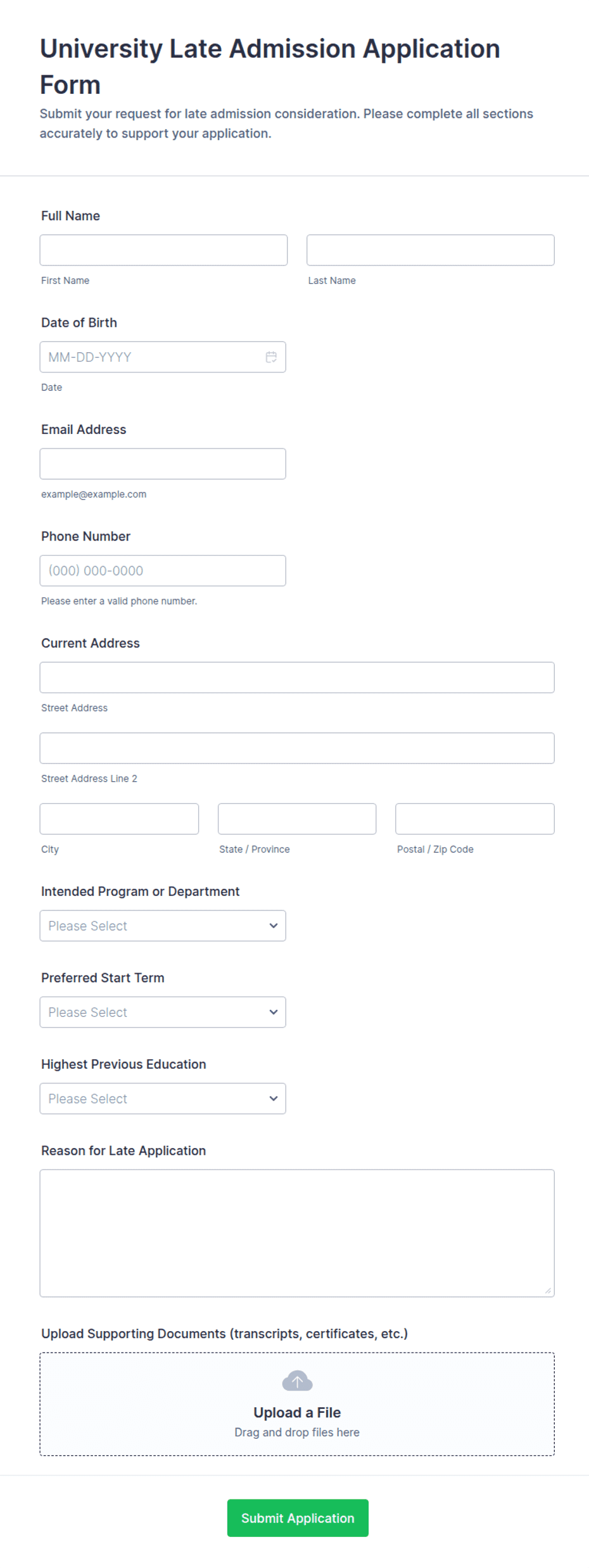Click the Upload a File text
Screen dimensions: 589x1568
297,1412
